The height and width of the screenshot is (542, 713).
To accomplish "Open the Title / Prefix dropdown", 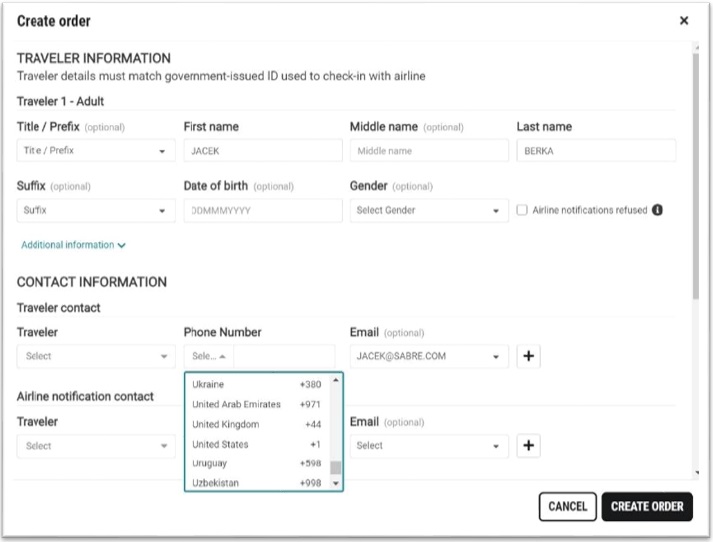I will click(96, 151).
